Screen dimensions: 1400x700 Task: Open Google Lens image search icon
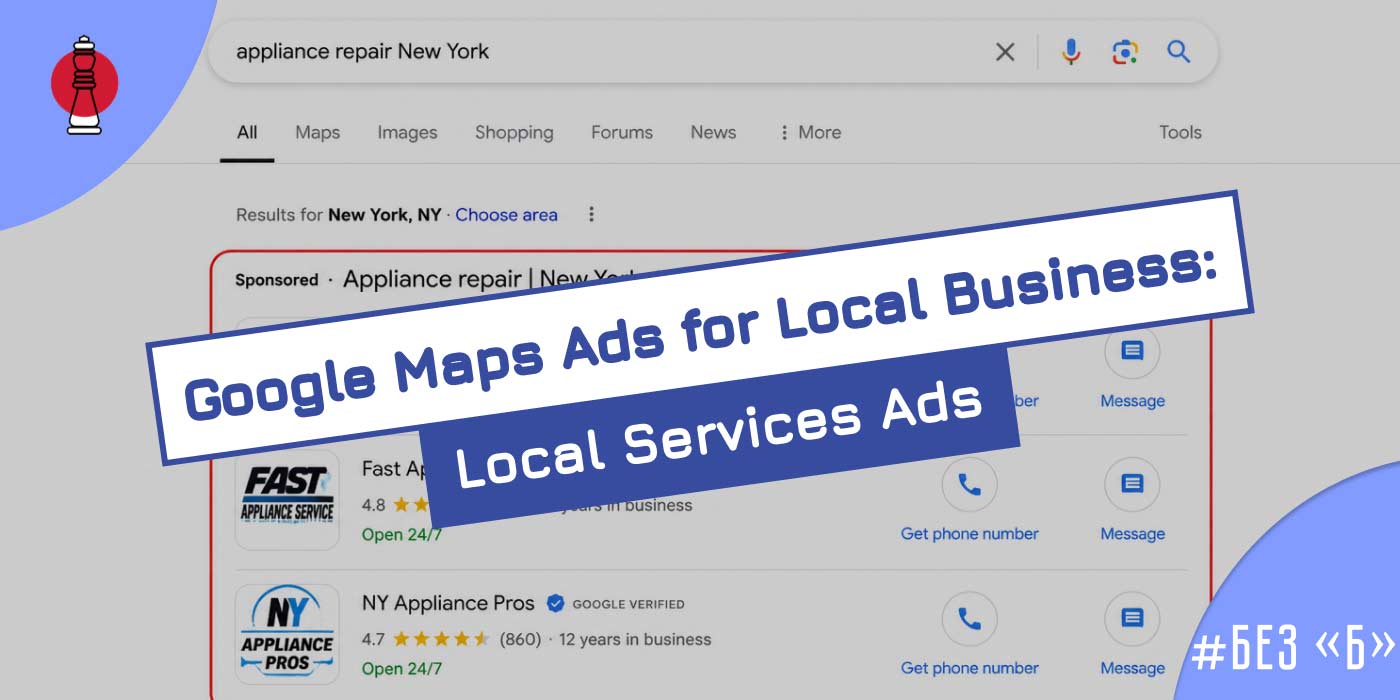[1125, 52]
